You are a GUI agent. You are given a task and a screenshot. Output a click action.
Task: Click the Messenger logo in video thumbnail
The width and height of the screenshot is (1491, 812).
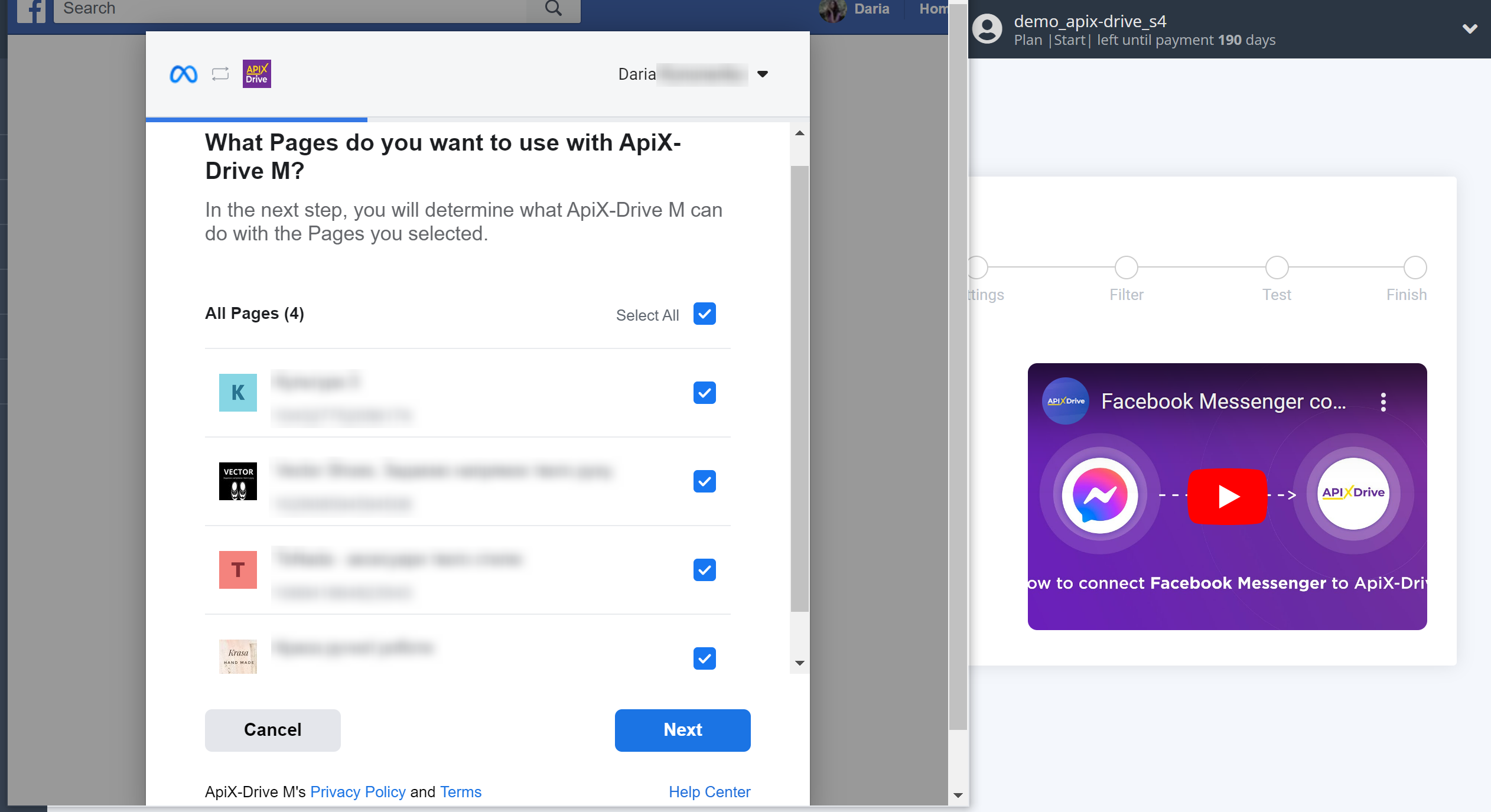click(1100, 495)
